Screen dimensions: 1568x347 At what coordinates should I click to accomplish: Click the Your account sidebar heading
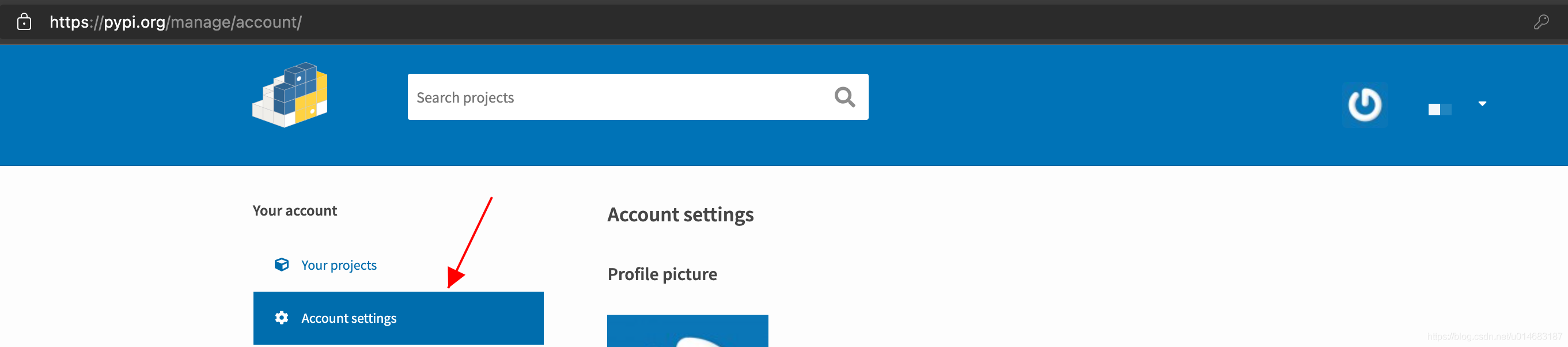294,210
